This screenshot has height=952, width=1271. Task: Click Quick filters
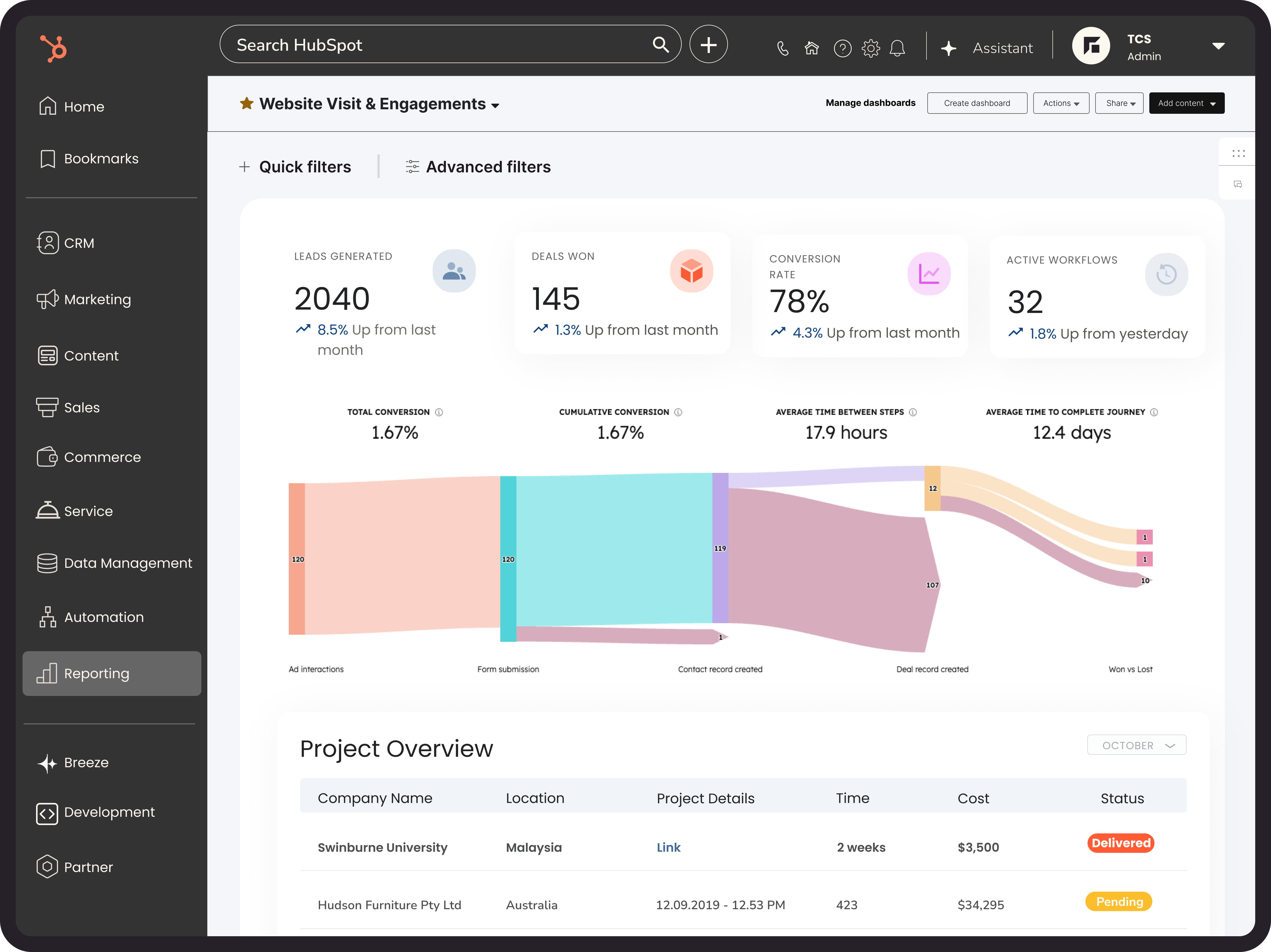pyautogui.click(x=305, y=167)
